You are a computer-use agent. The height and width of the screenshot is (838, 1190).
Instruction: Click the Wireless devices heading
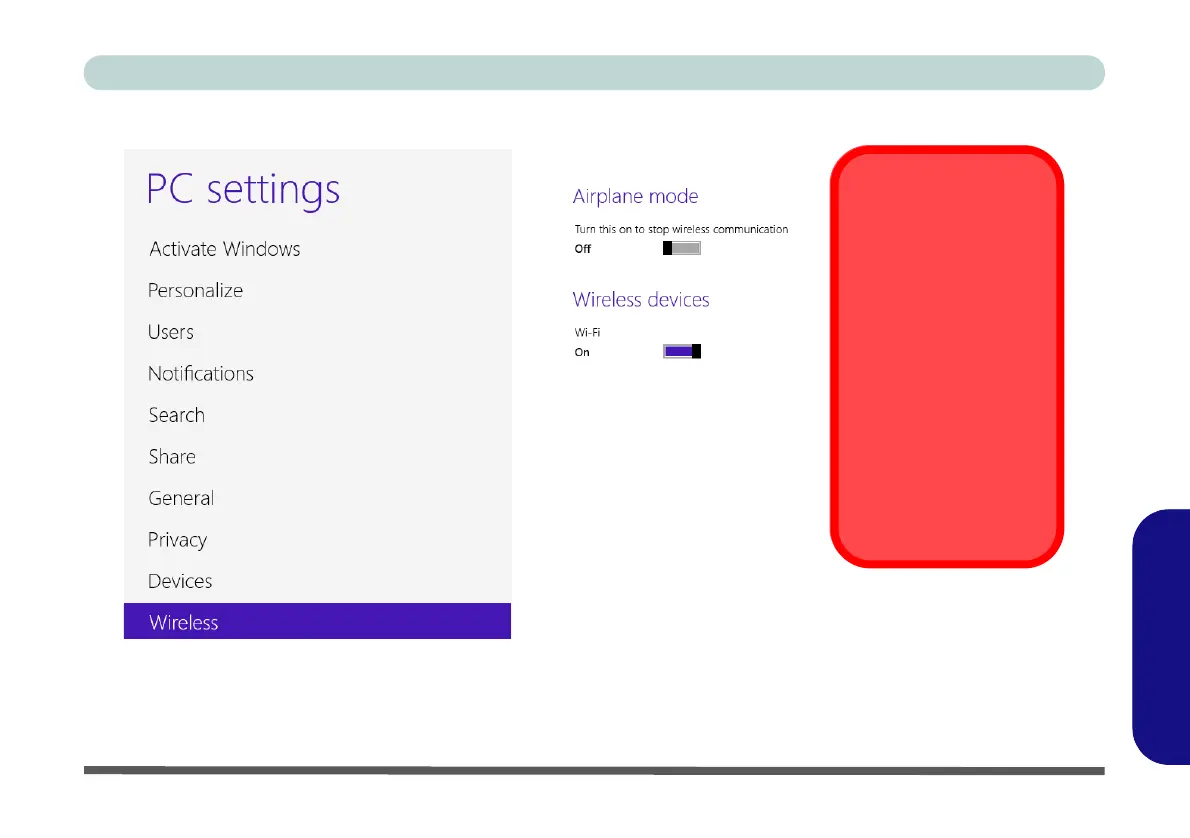(641, 300)
